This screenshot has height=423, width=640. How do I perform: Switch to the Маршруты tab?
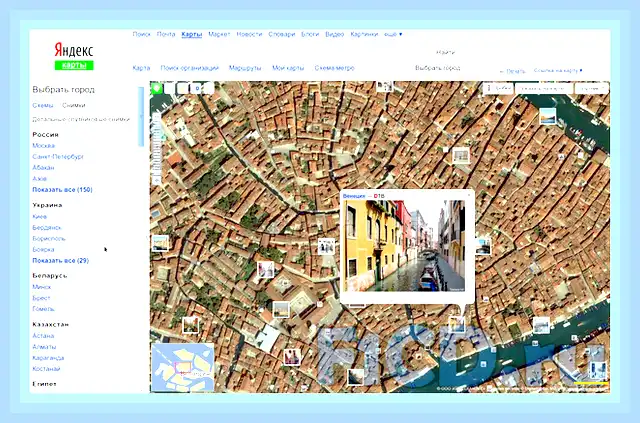[245, 68]
